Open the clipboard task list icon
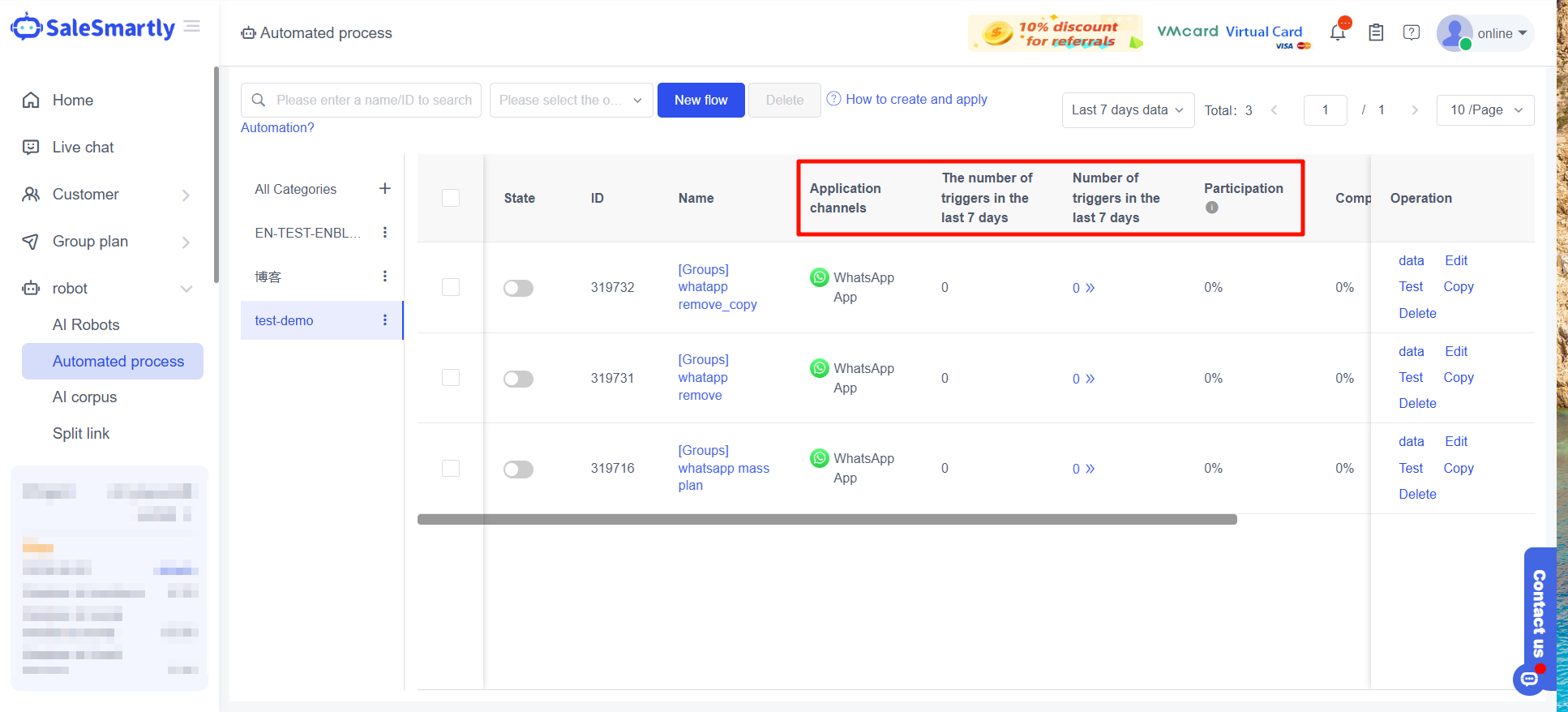The image size is (1568, 712). 1376,33
